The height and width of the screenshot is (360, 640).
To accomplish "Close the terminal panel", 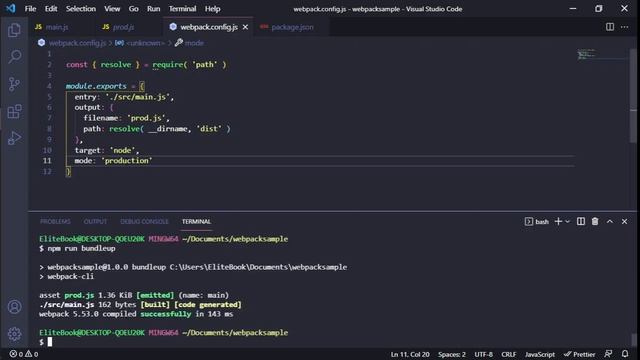I will (624, 221).
